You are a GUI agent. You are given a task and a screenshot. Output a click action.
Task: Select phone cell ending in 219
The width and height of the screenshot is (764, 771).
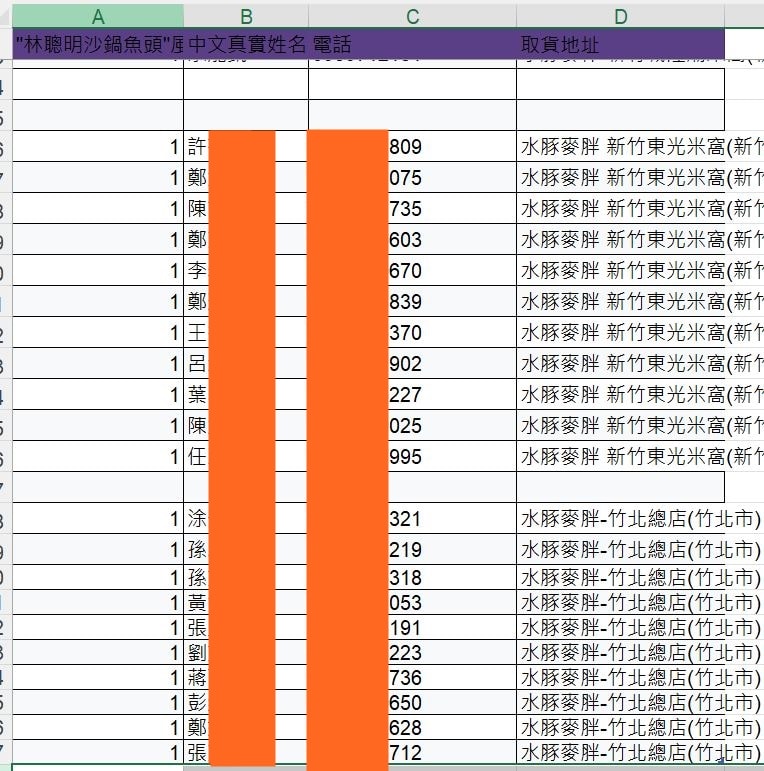[412, 549]
